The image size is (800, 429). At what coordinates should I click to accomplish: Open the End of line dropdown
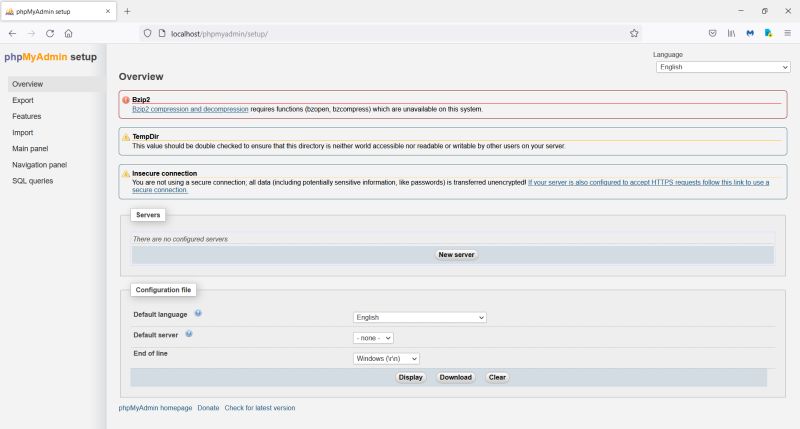pos(386,359)
